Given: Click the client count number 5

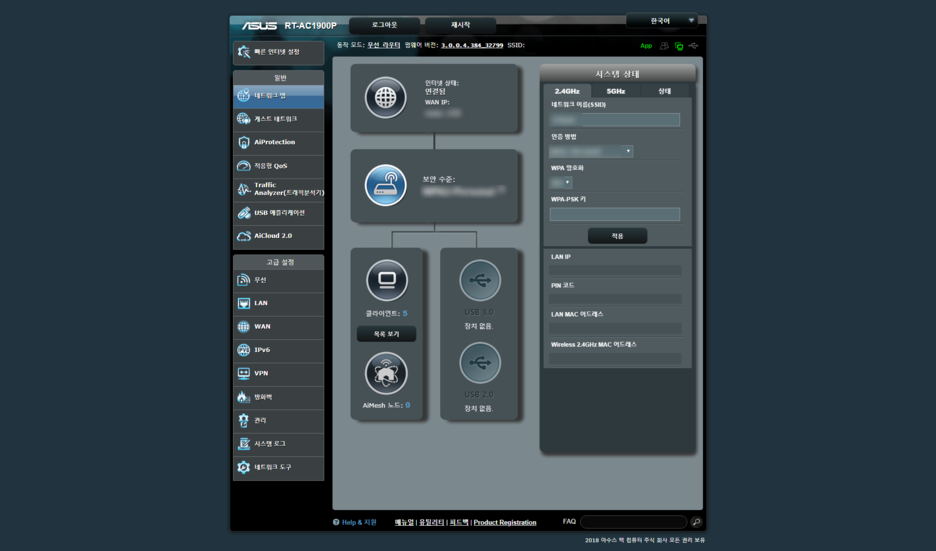Looking at the screenshot, I should point(405,313).
